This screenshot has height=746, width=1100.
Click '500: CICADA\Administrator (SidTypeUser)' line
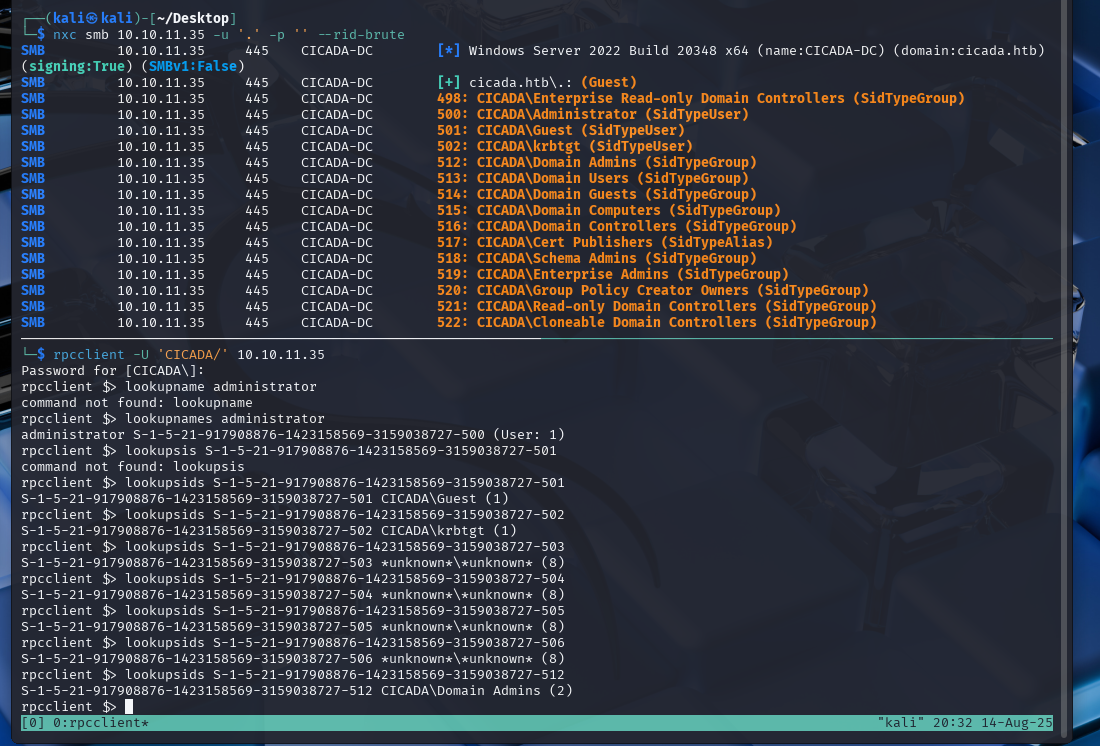(x=593, y=114)
